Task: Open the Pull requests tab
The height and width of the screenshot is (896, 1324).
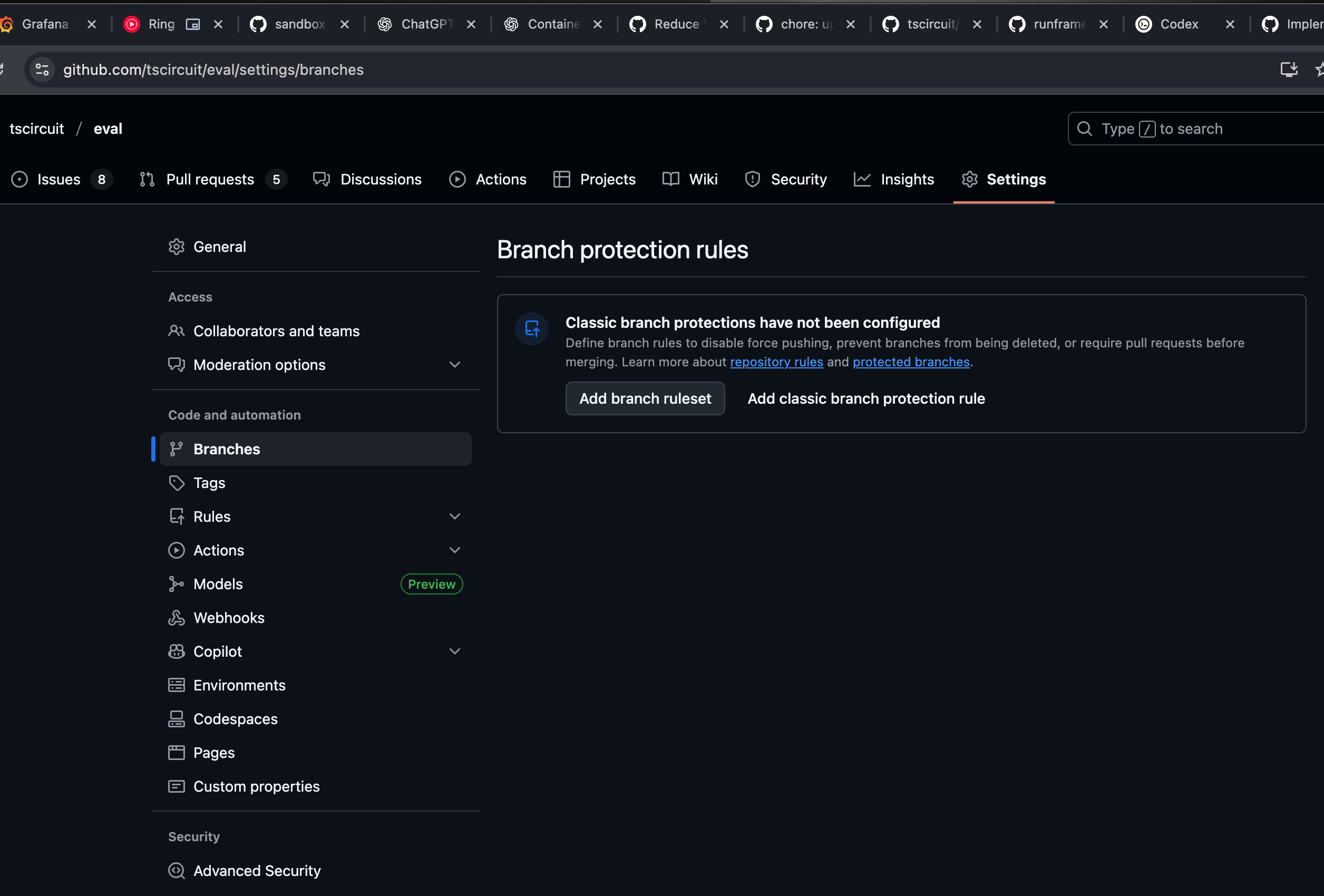Action: (x=210, y=179)
